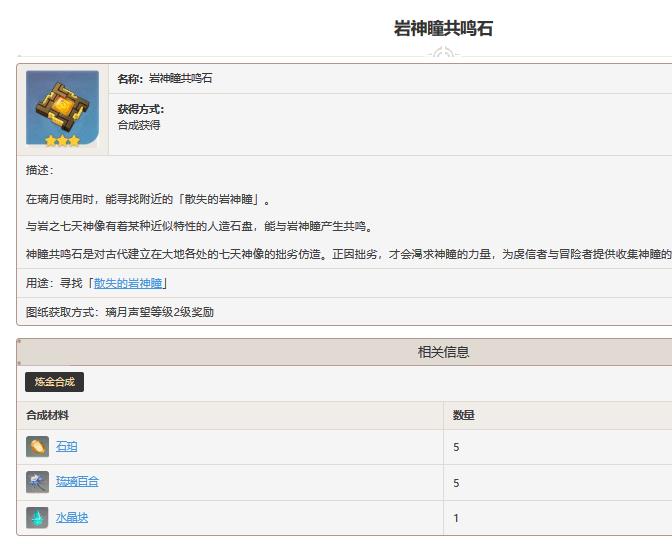Image resolution: width=672 pixels, height=544 pixels.
Task: Click the 图纸获取方式 row text
Action: coord(120,312)
